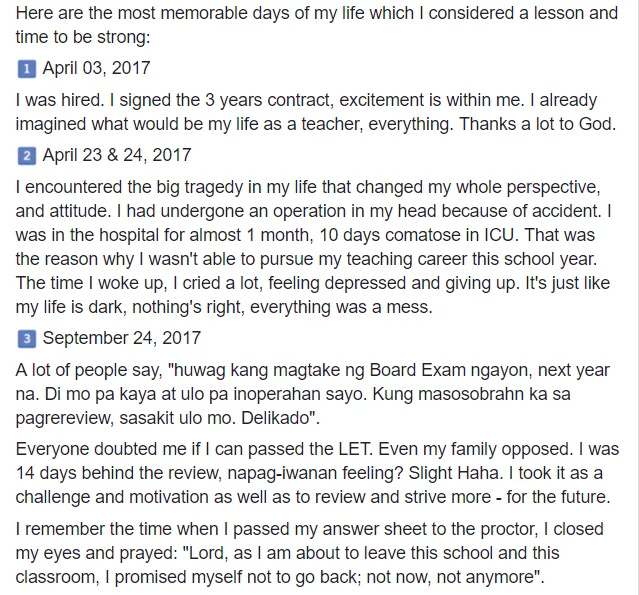Click the phrase '10 days comatose in ICU'
Screen dimensions: 639x595
(416, 235)
